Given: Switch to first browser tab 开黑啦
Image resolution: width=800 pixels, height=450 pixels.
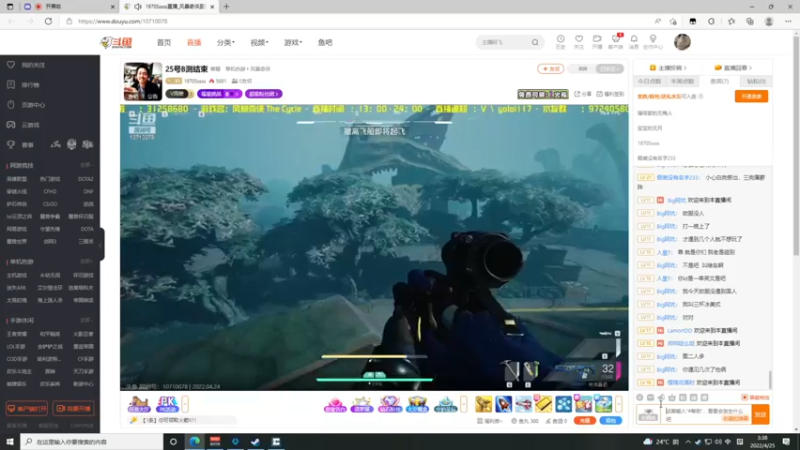Looking at the screenshot, I should (69, 7).
